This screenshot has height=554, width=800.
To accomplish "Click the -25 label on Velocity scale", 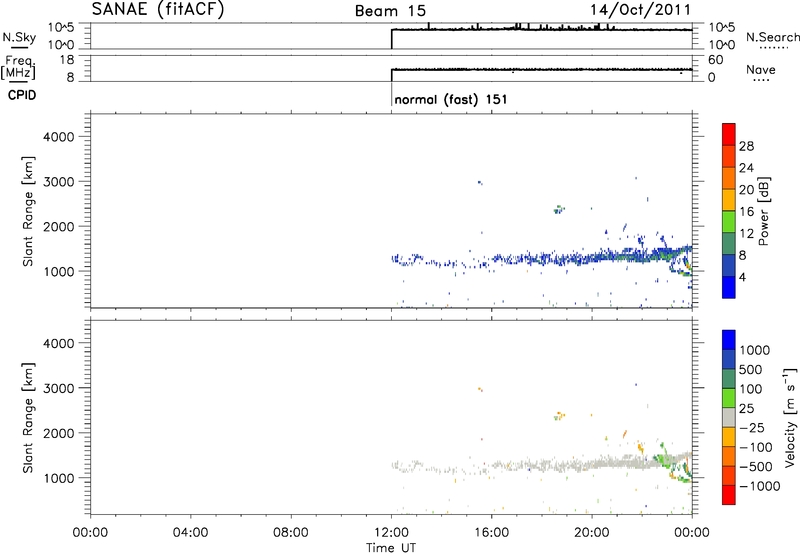I will 752,428.
